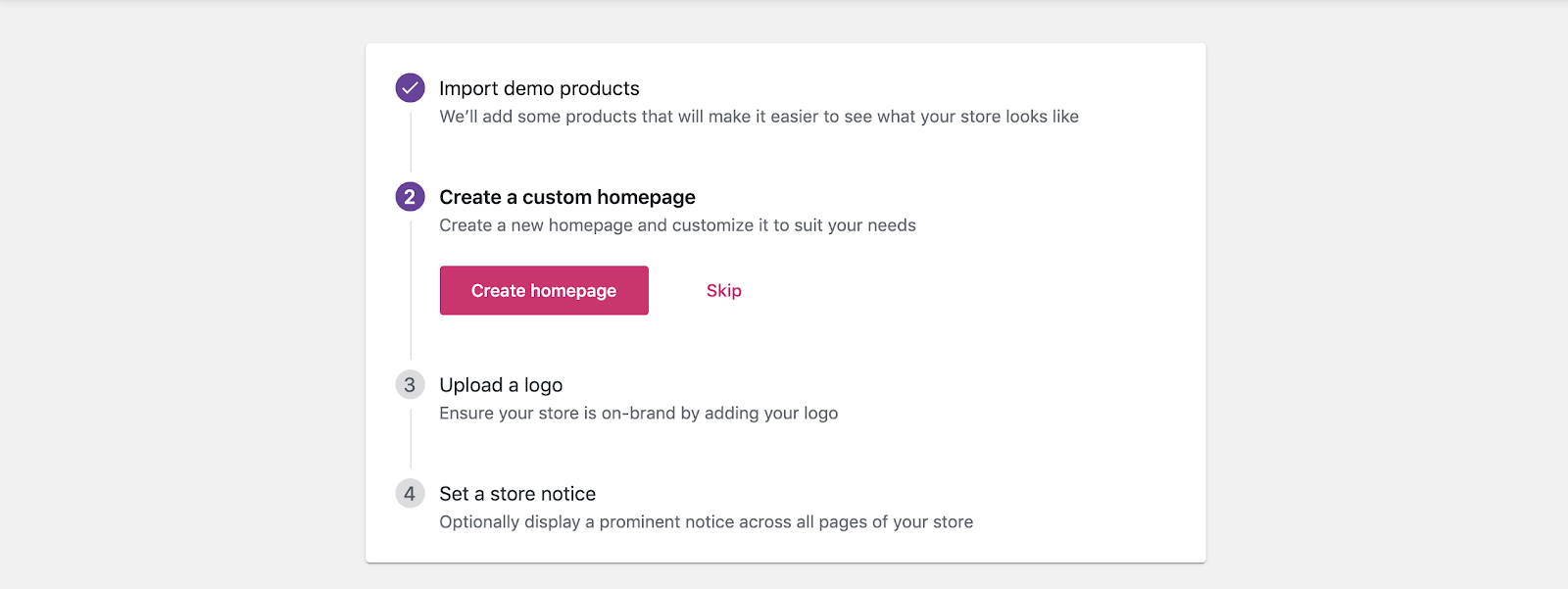Click the connector line between steps 3 and 4

[410, 439]
